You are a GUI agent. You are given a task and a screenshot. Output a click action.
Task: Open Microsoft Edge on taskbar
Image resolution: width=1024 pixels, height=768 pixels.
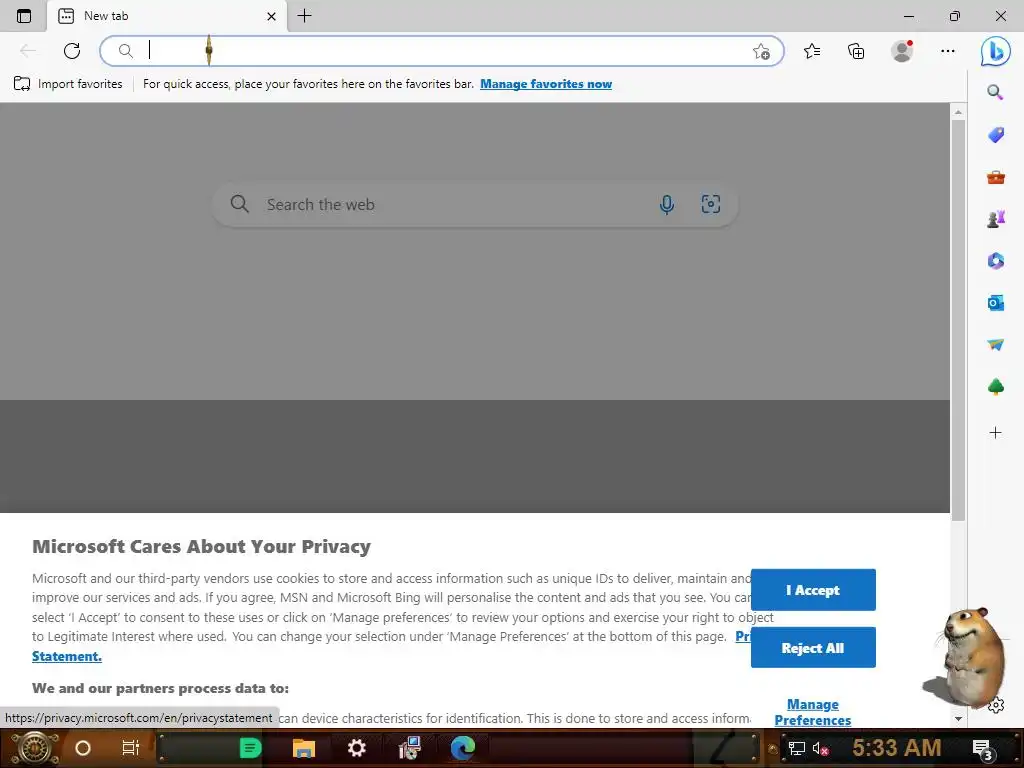[462, 748]
